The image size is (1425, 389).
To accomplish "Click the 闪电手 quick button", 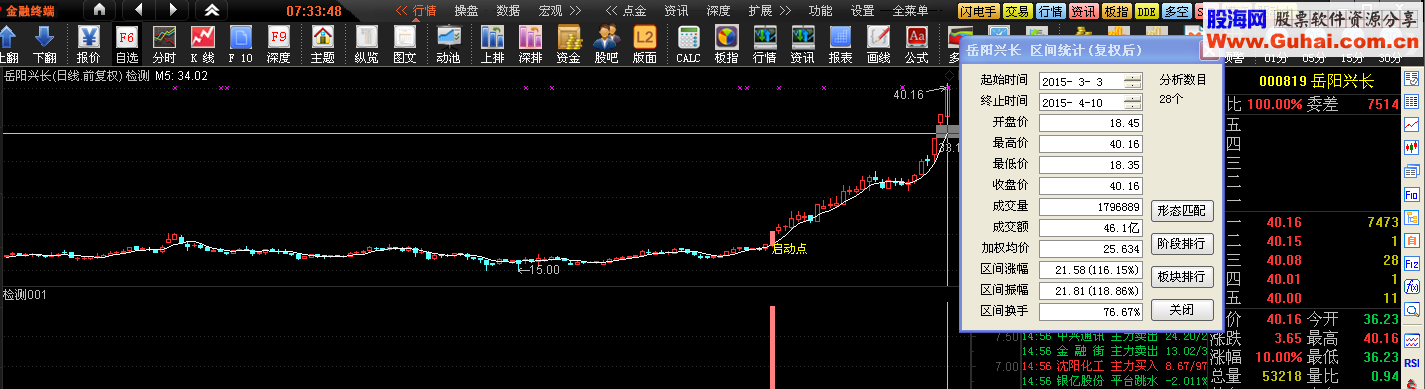I will click(x=978, y=11).
